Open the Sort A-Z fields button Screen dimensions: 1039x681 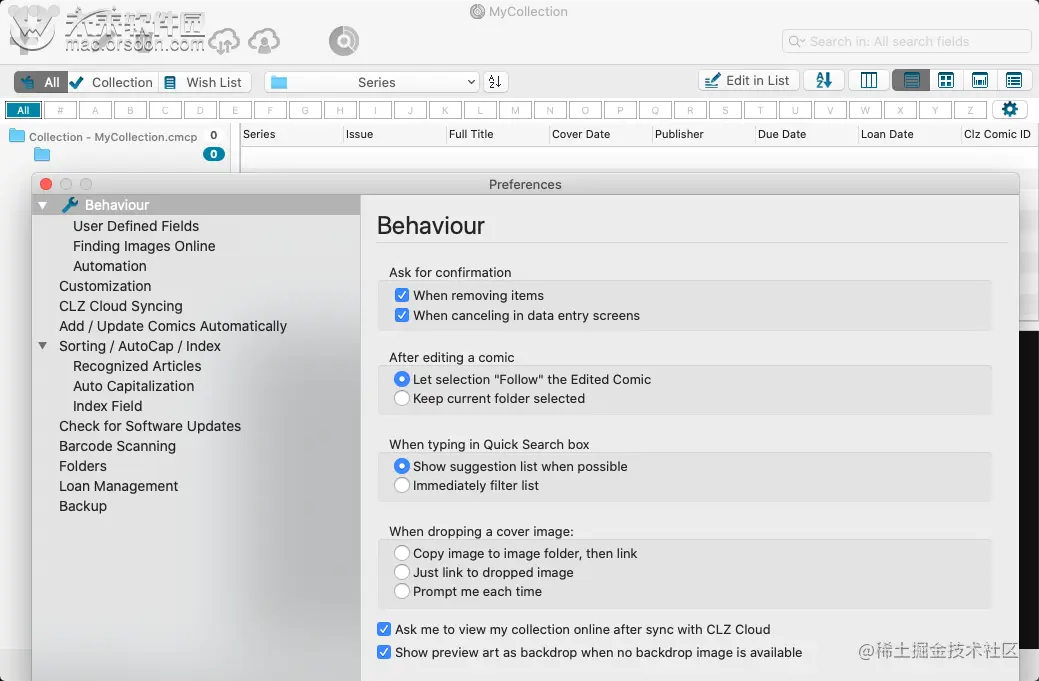click(x=824, y=81)
